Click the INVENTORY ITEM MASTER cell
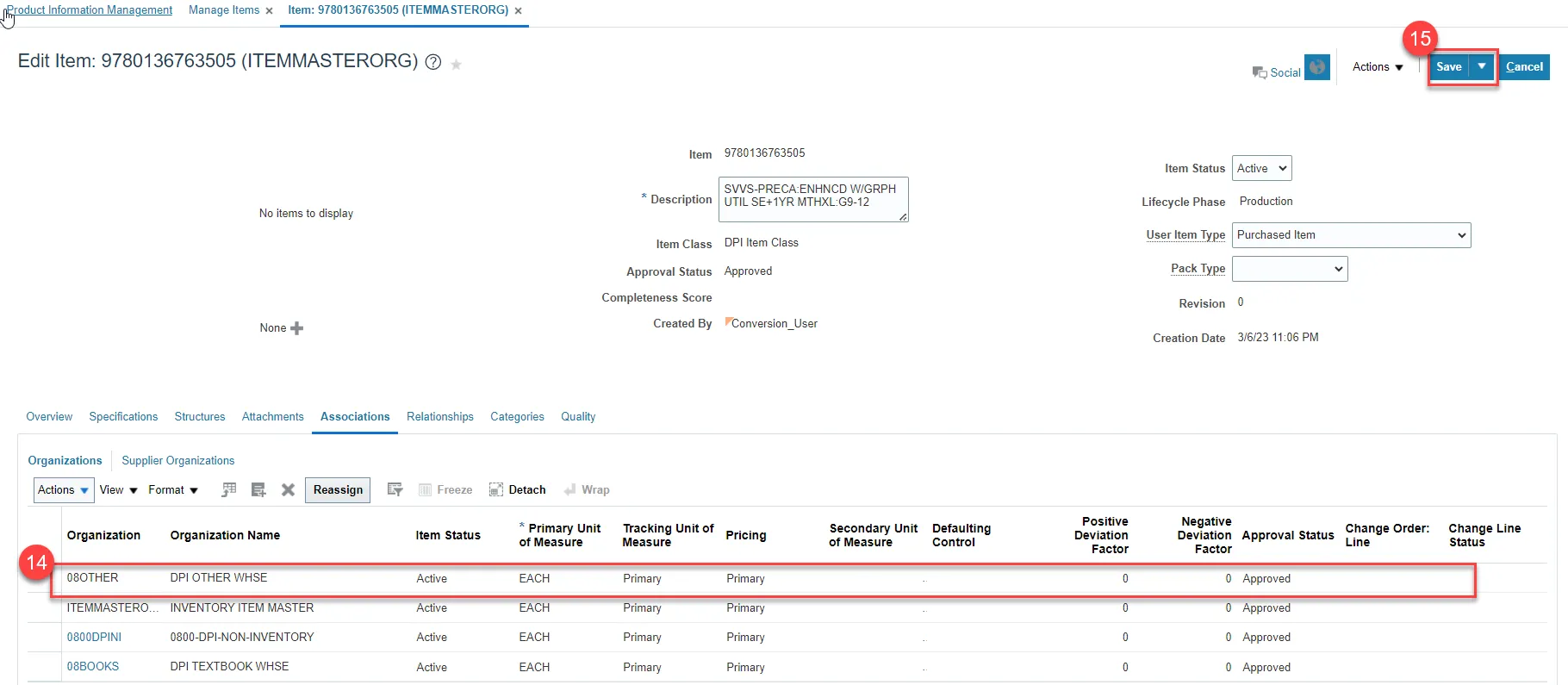The image size is (1568, 685). [242, 608]
